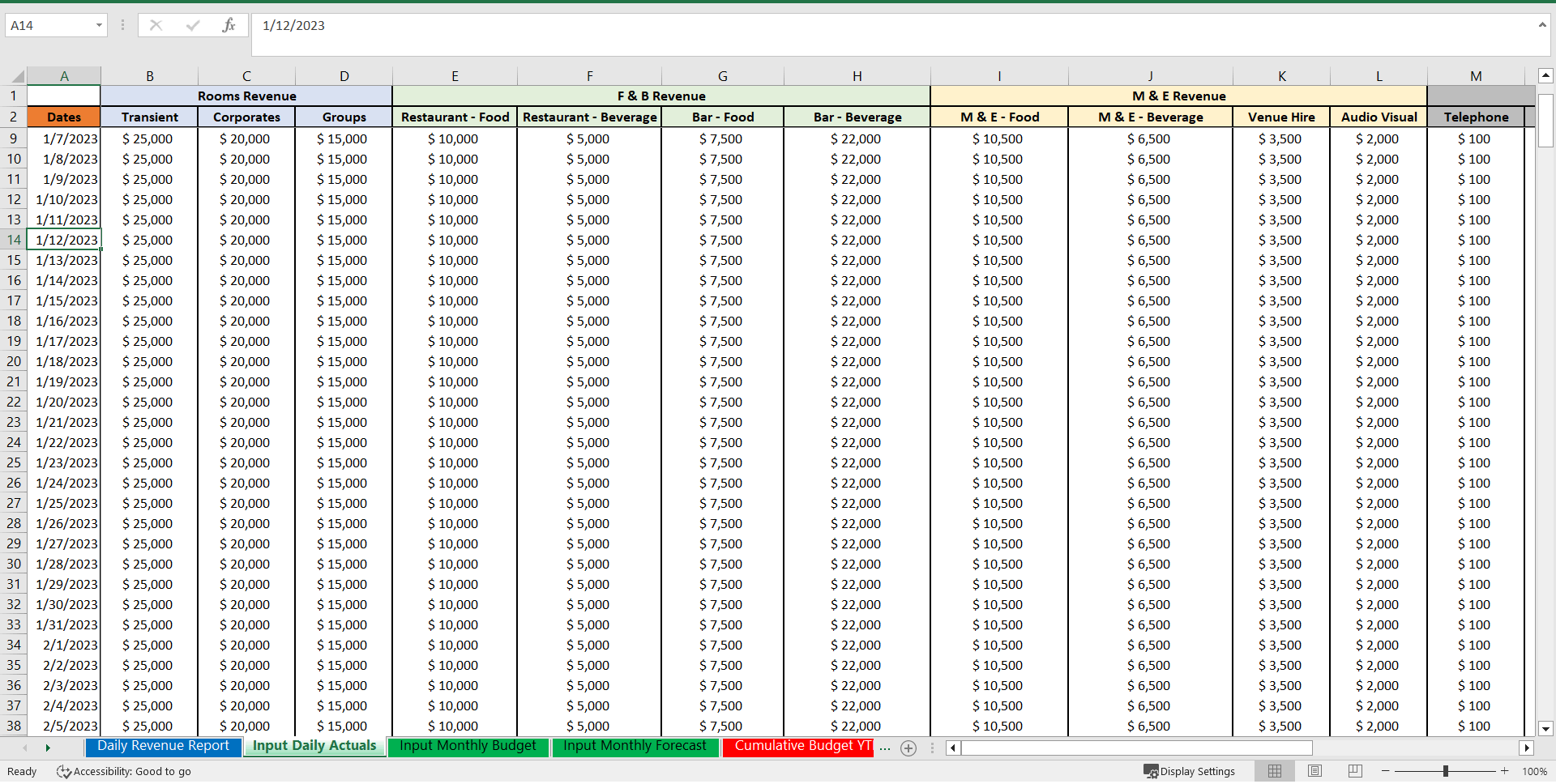Select column M header
Screen dimensions: 1556x784
[1476, 76]
